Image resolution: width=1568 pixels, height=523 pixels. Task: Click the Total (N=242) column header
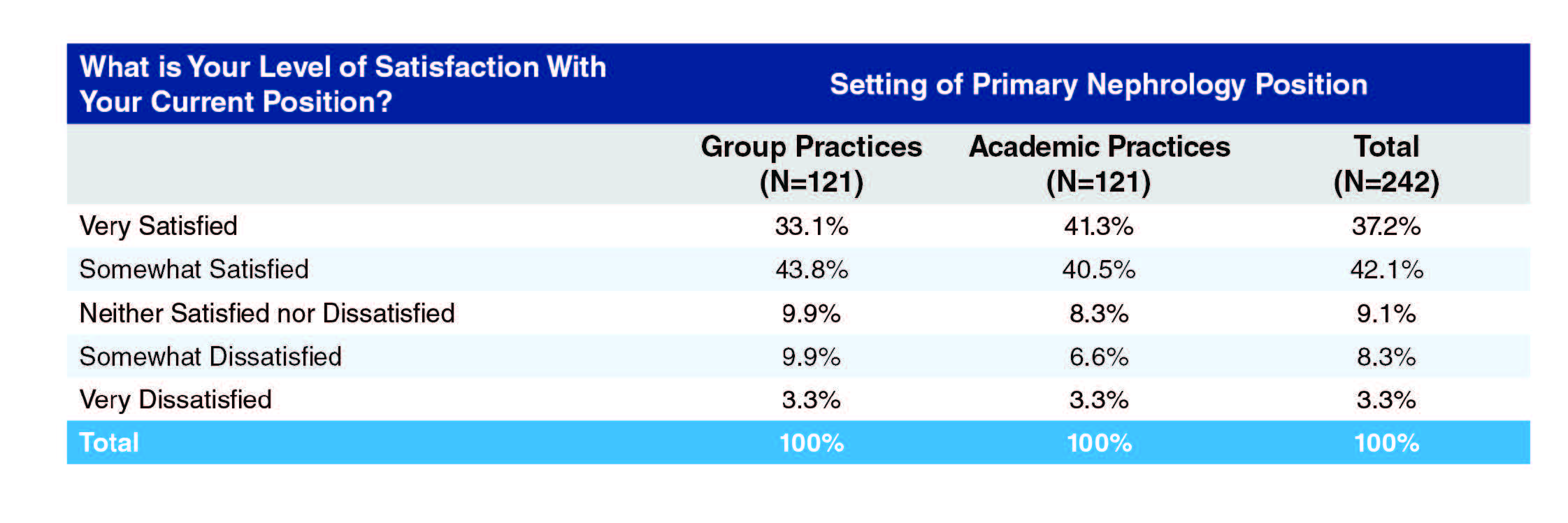click(x=1386, y=164)
